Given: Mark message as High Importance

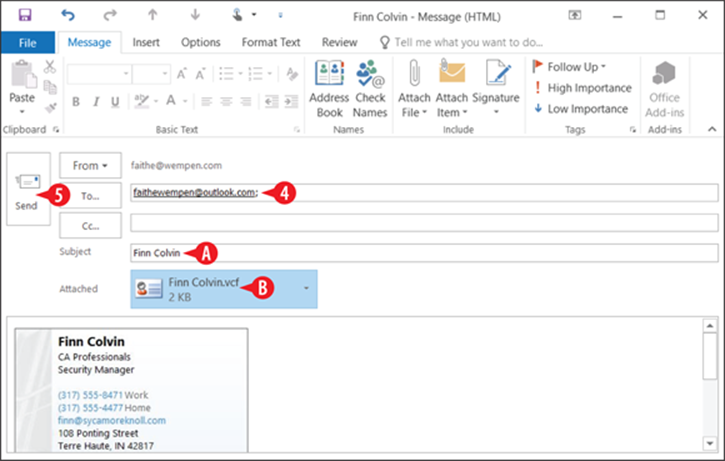Looking at the screenshot, I should [583, 88].
